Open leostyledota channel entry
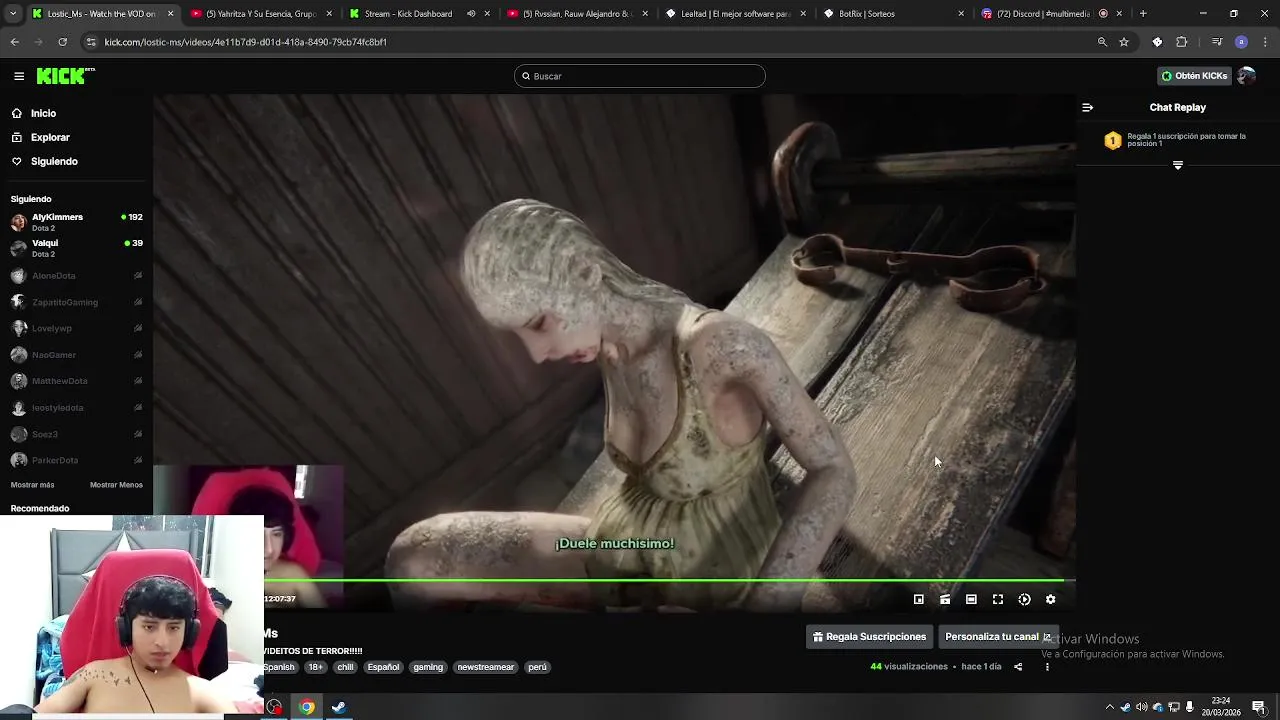The image size is (1280, 720). (x=76, y=408)
